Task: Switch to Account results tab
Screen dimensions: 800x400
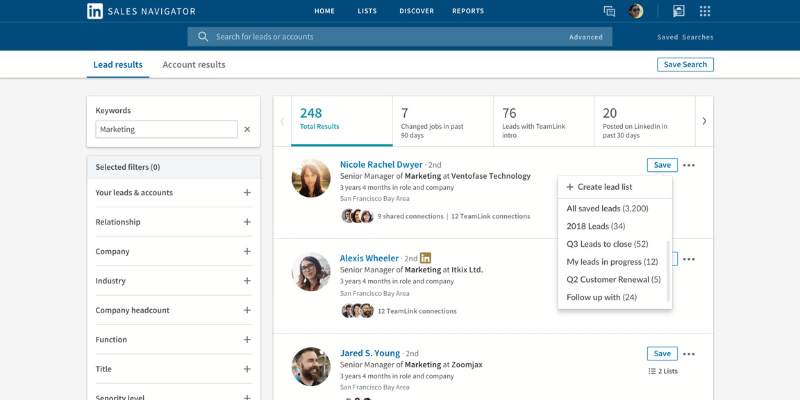Action: pyautogui.click(x=194, y=65)
